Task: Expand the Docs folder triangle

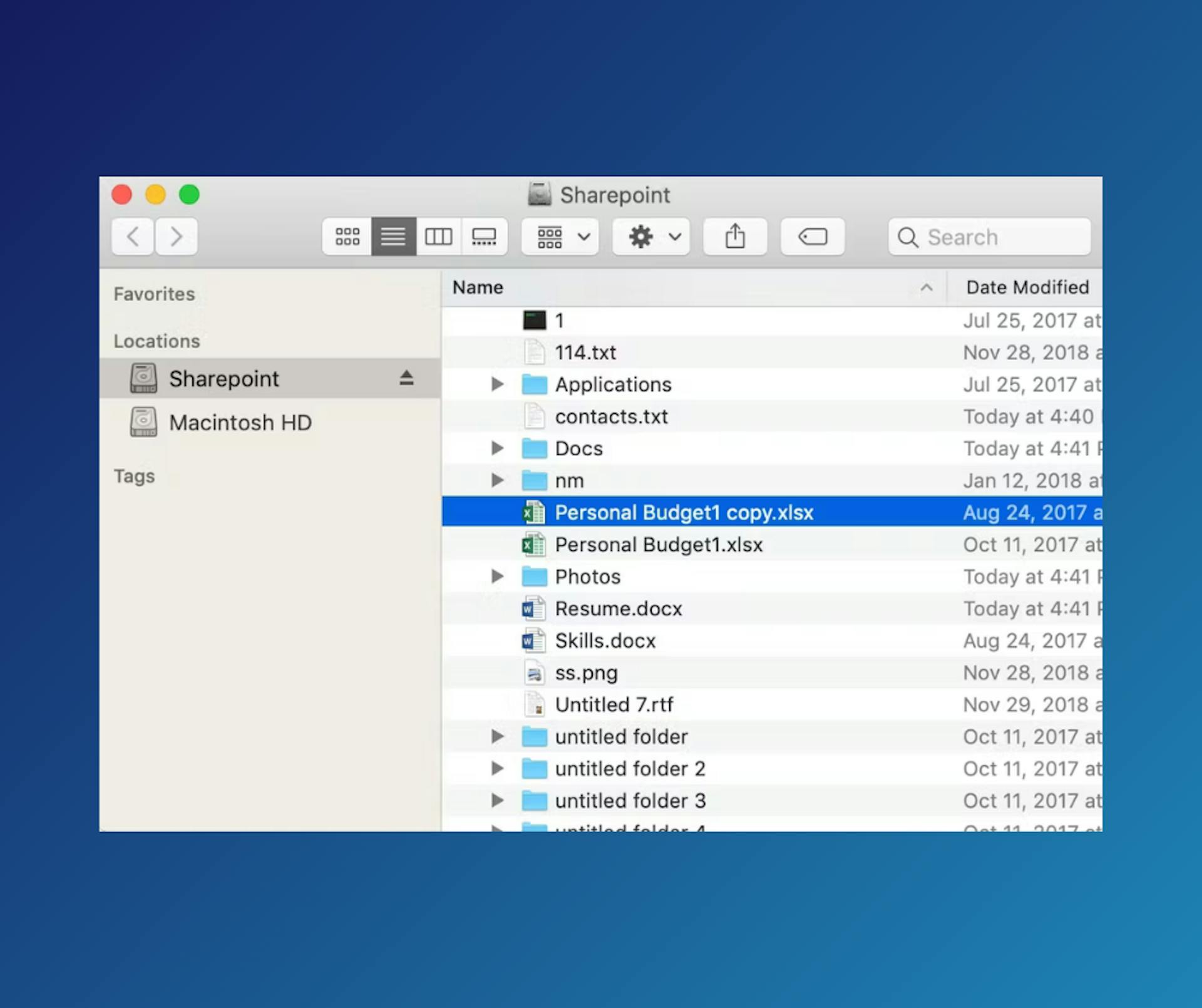Action: click(497, 448)
